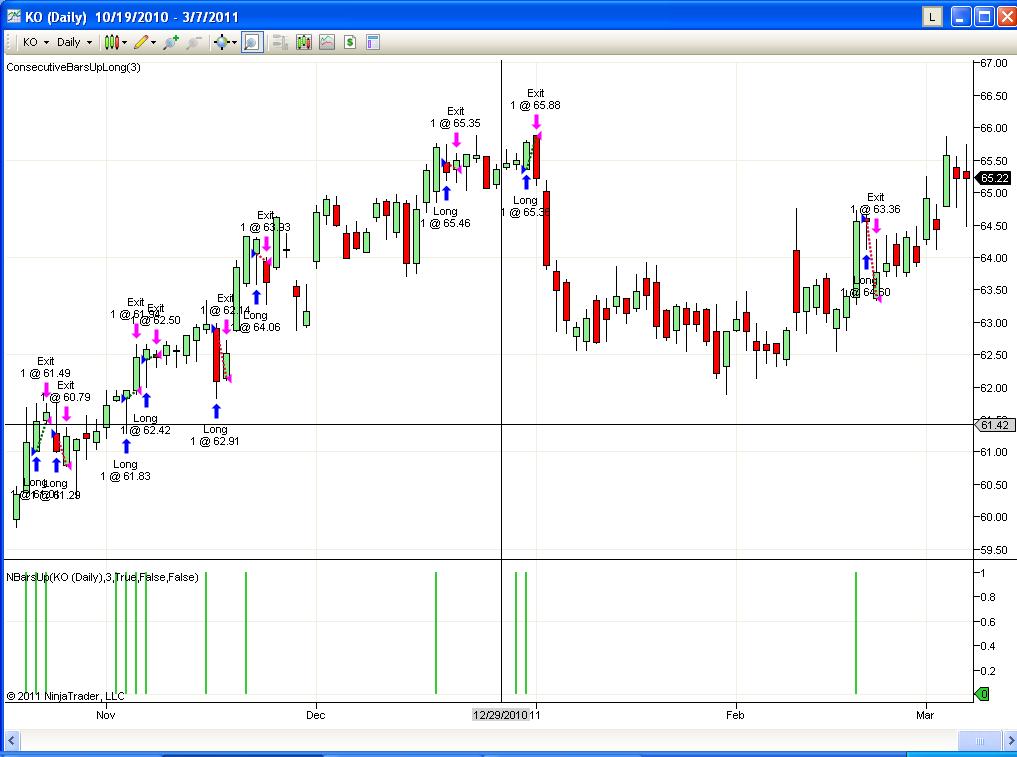This screenshot has width=1017, height=757.
Task: Expand the drawing tools dropdown arrow
Action: [x=154, y=43]
